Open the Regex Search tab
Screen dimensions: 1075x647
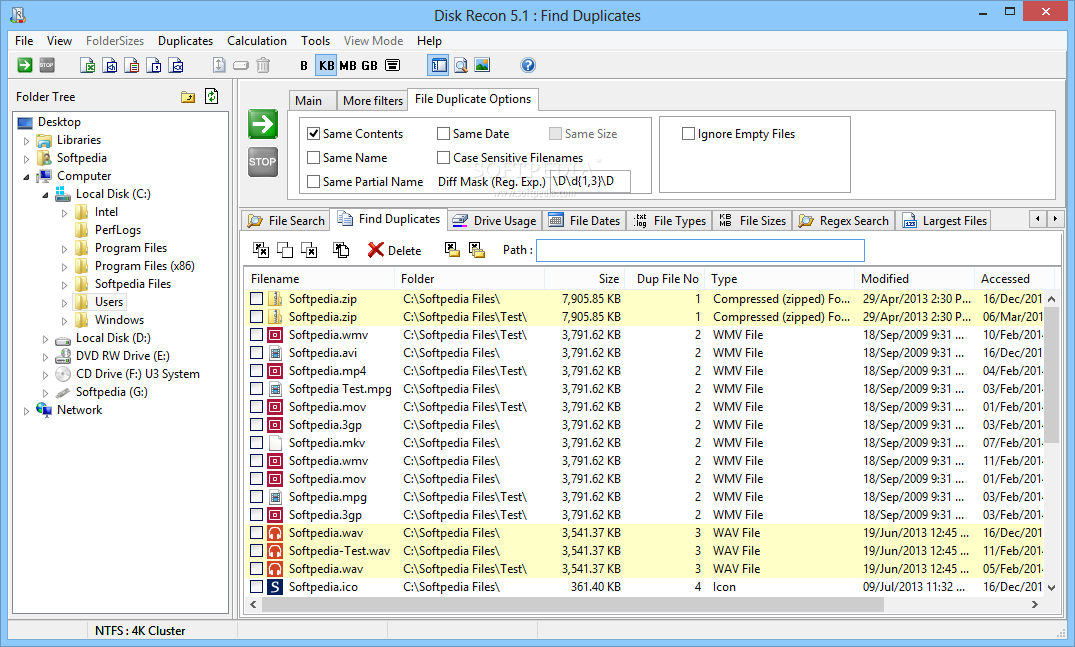[x=844, y=221]
